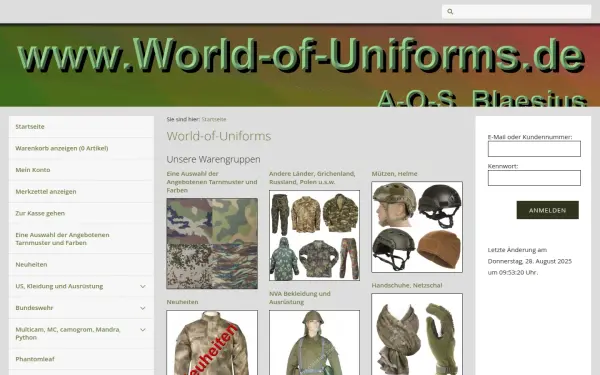Open the World-of-Uniforms.de banner
The height and width of the screenshot is (375, 600).
tap(300, 65)
